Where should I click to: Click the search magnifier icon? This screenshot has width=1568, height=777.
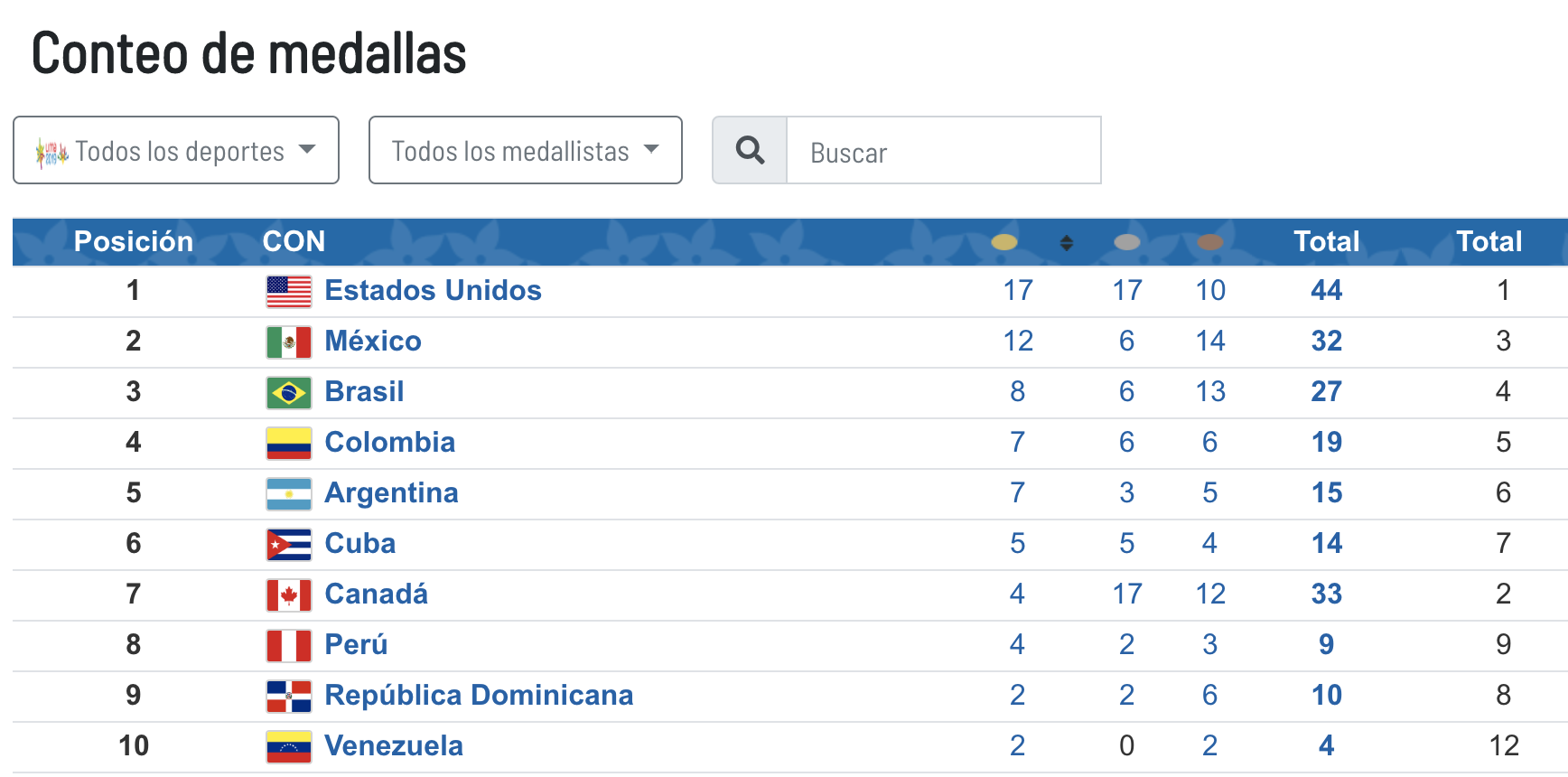(750, 151)
